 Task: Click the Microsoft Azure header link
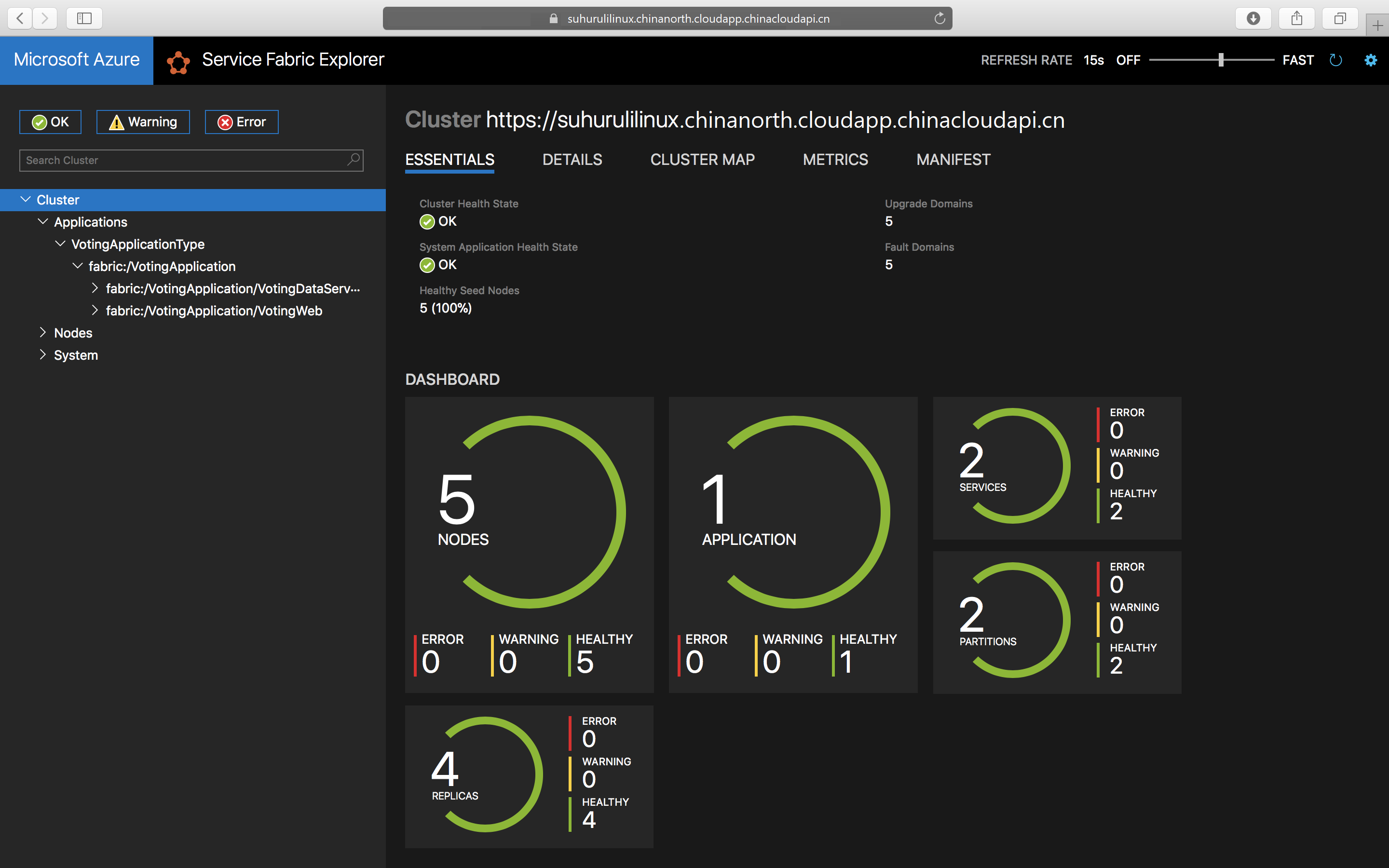coord(76,60)
